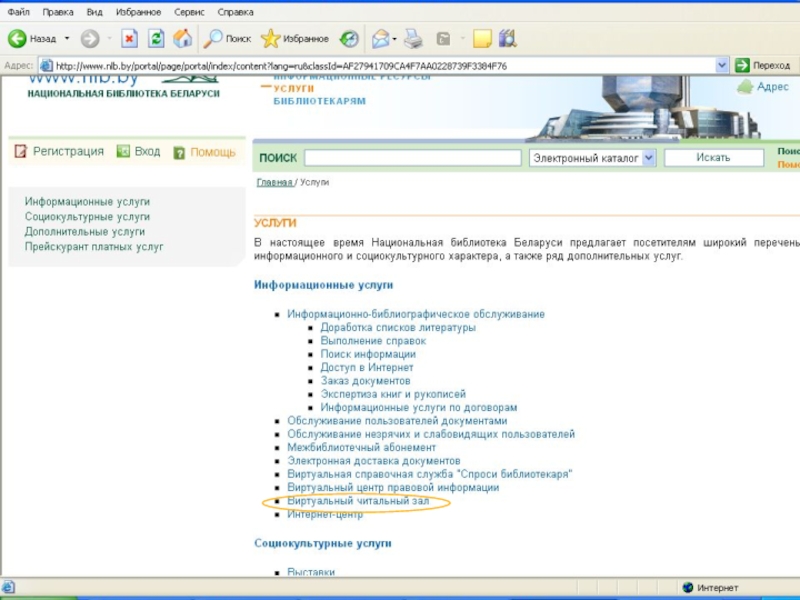Open the Search (Поиск) magnifier toolbar button

point(227,39)
